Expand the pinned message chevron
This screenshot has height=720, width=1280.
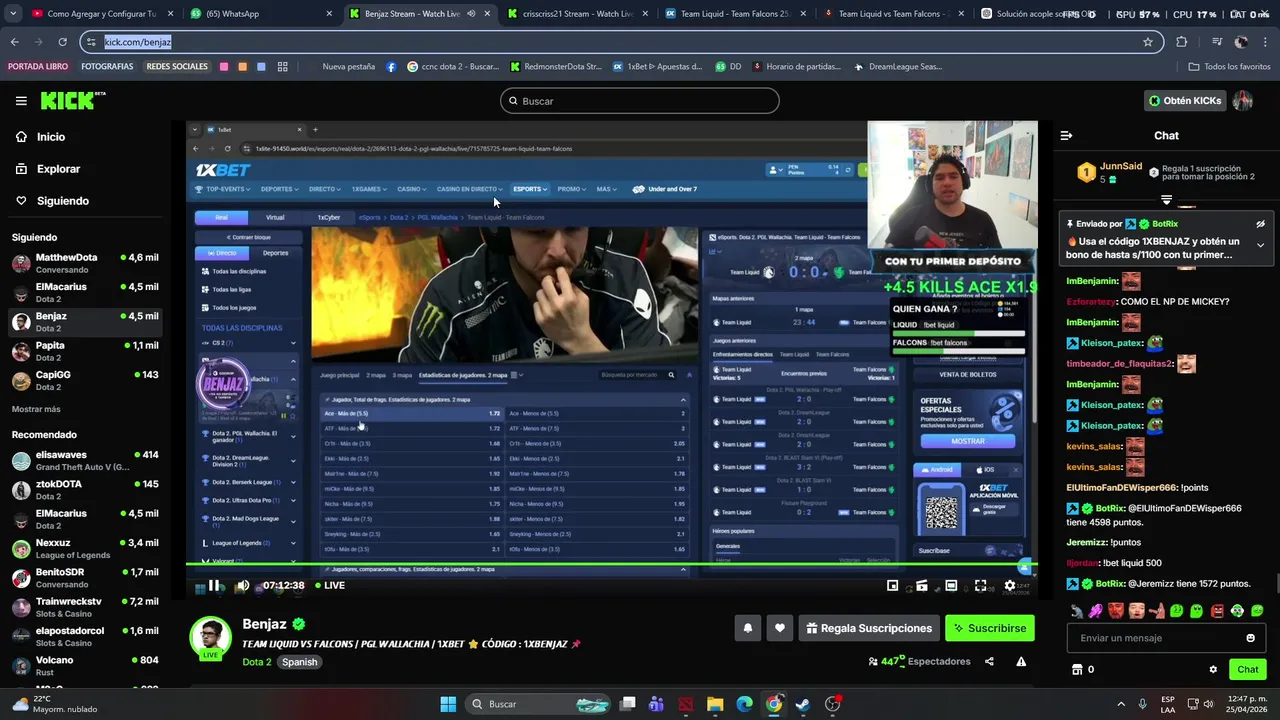(x=1260, y=245)
